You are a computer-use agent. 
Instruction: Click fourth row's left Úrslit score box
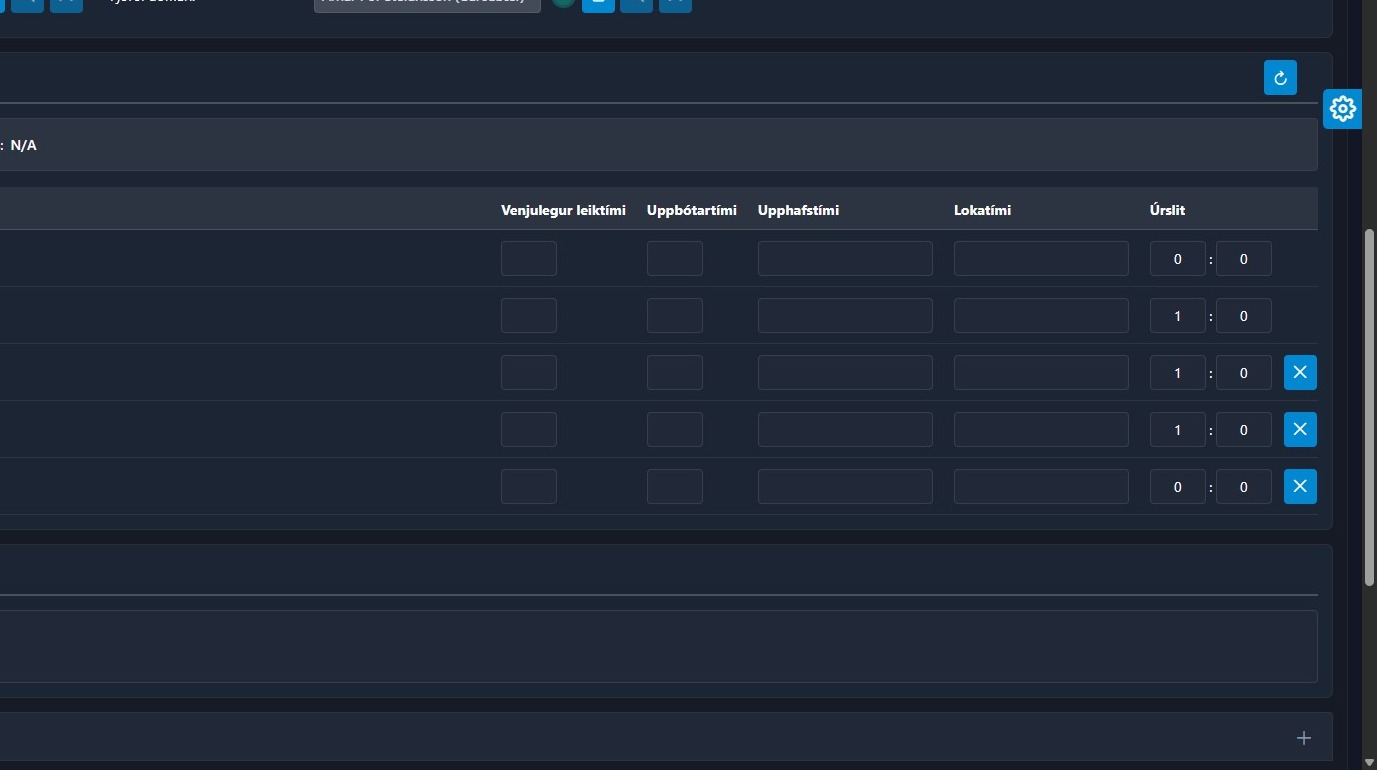click(x=1178, y=429)
